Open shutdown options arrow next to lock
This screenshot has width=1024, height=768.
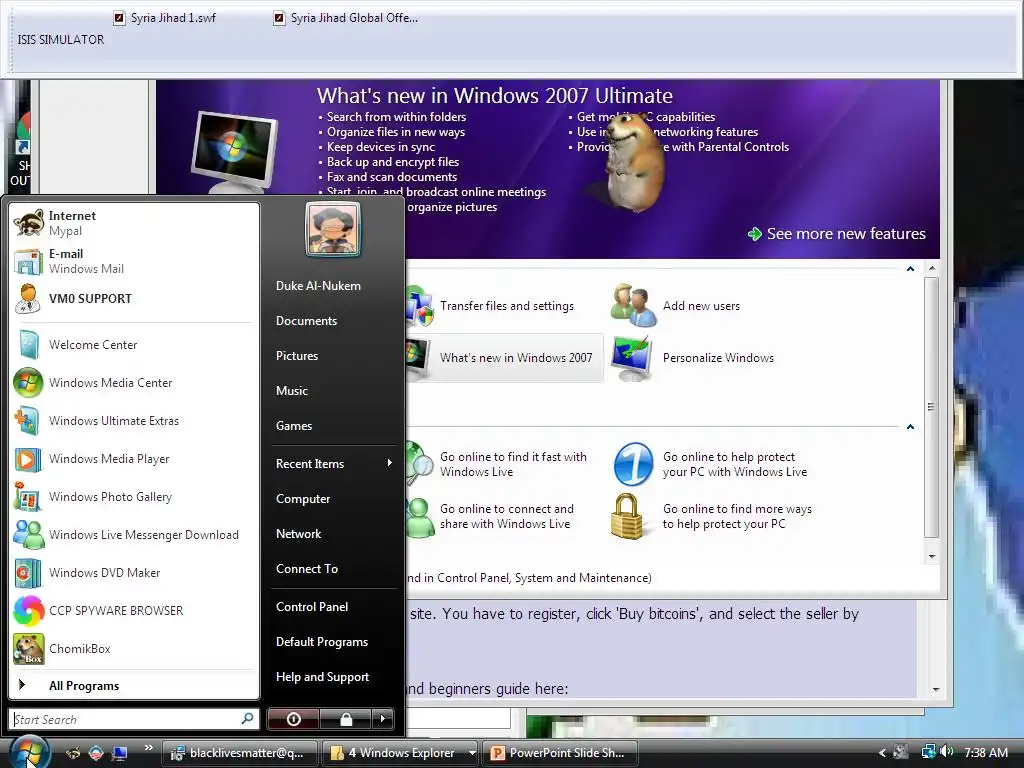coord(383,719)
